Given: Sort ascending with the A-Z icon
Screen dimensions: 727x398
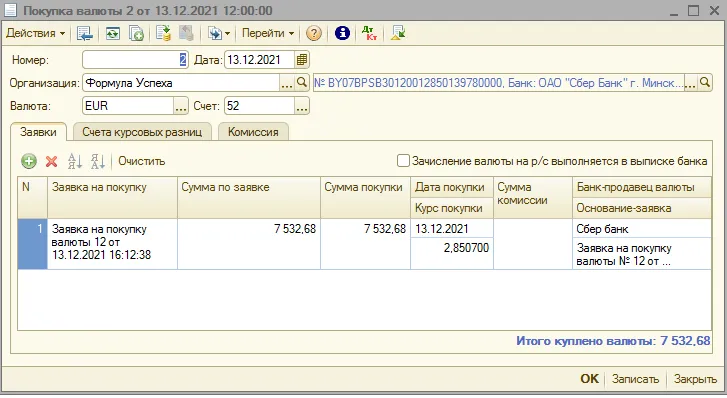Looking at the screenshot, I should coord(75,161).
